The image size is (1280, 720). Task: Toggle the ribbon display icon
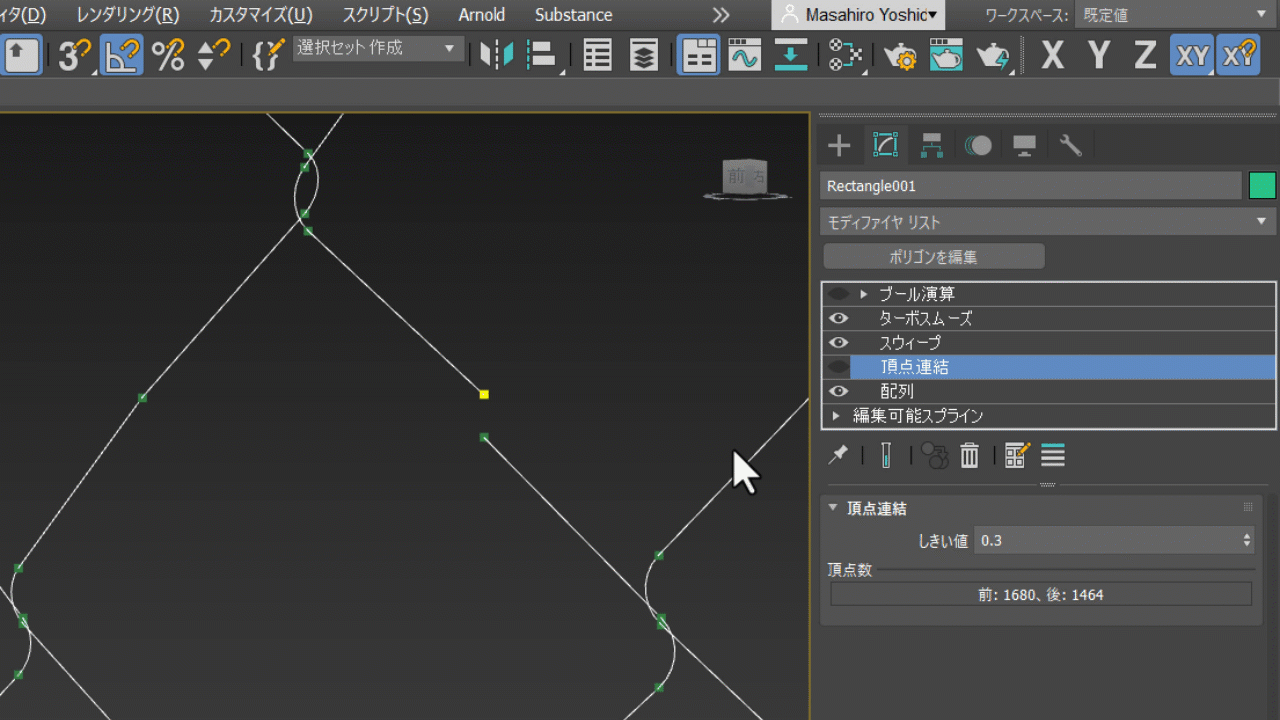(x=699, y=55)
